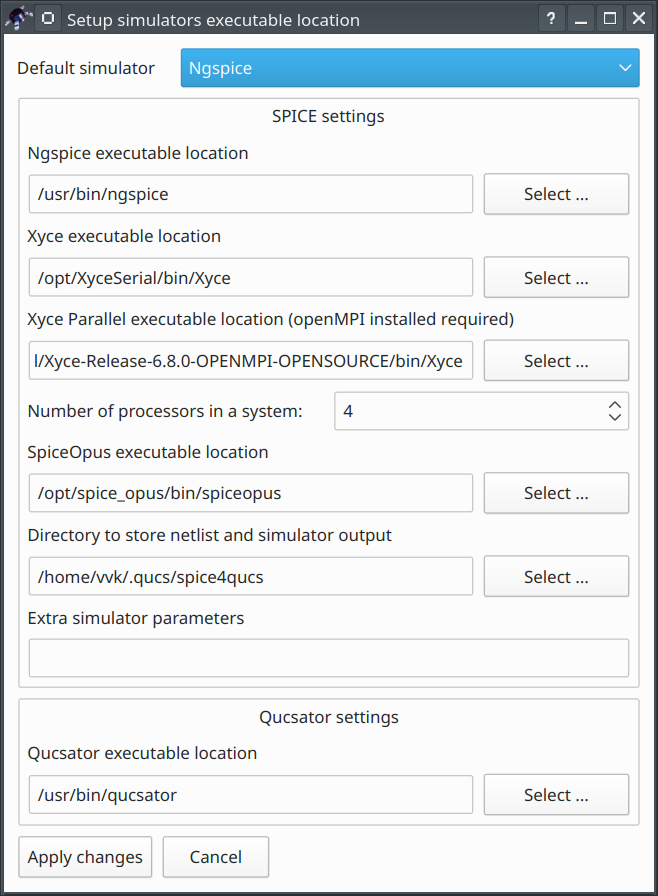Click the Ngspice executable location field
This screenshot has height=896, width=658.
[250, 194]
